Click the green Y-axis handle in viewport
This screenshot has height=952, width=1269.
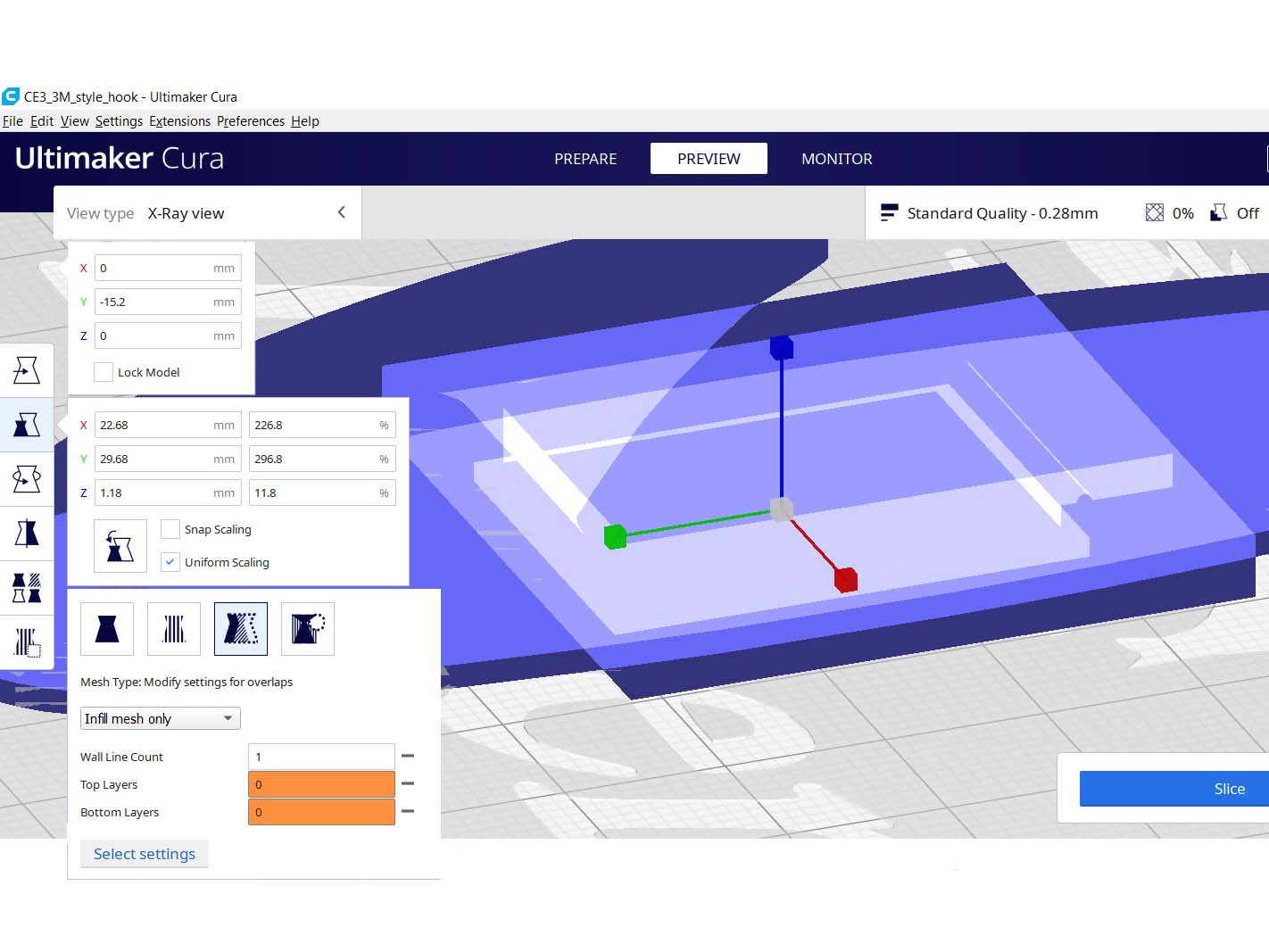[x=615, y=537]
